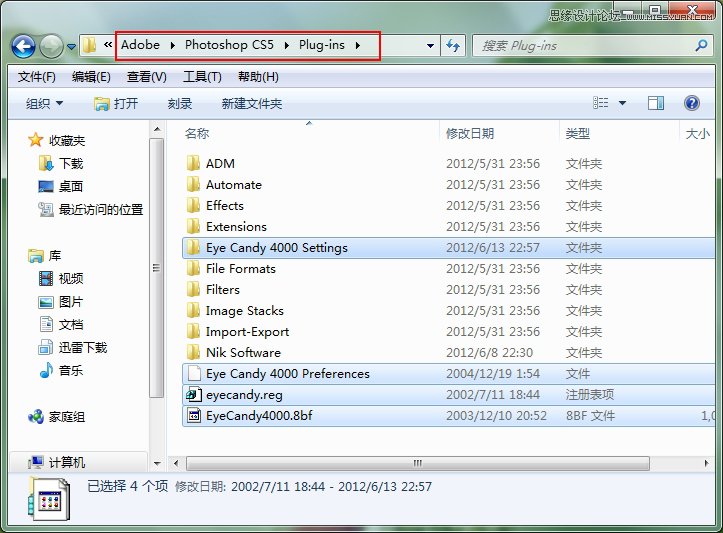This screenshot has width=723, height=533.
Task: Click the greyed forward navigation arrow
Action: (51, 46)
